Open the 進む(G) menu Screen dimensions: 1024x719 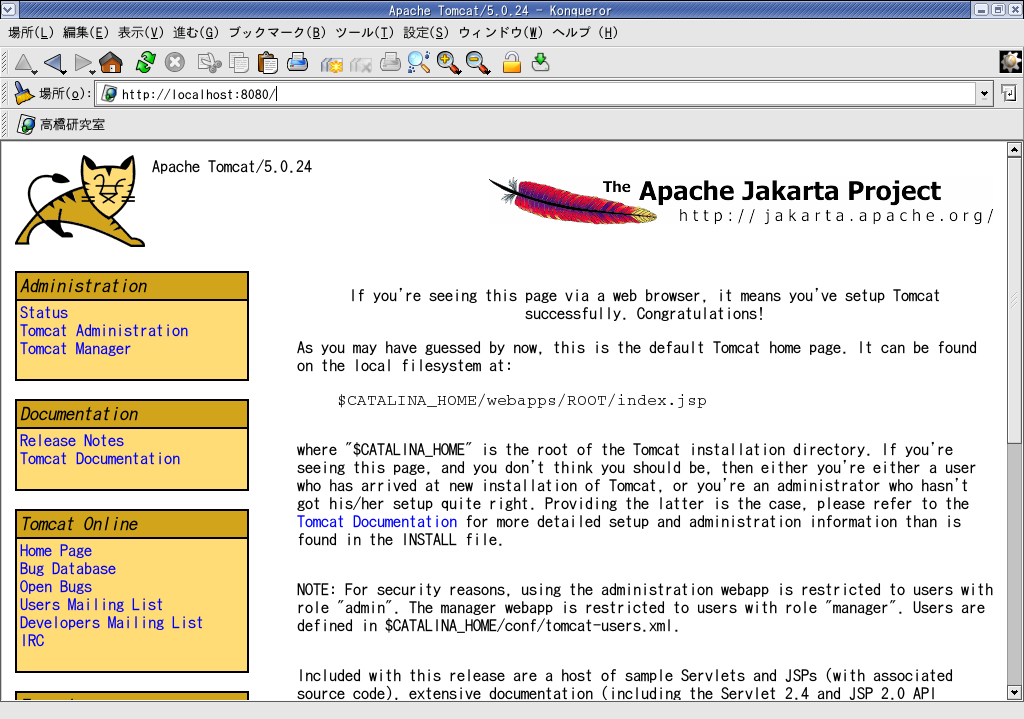click(195, 33)
